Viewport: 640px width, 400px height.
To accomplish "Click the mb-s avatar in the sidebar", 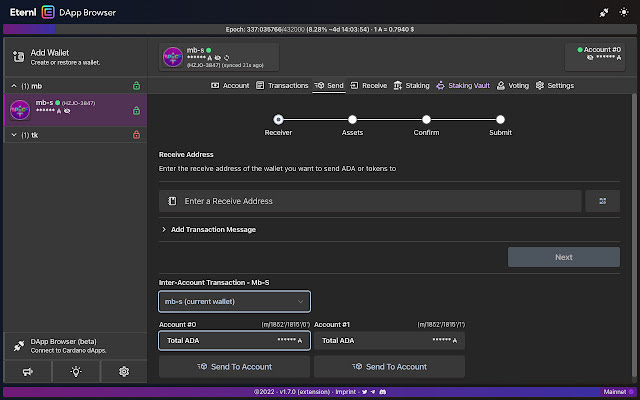I will [x=20, y=110].
